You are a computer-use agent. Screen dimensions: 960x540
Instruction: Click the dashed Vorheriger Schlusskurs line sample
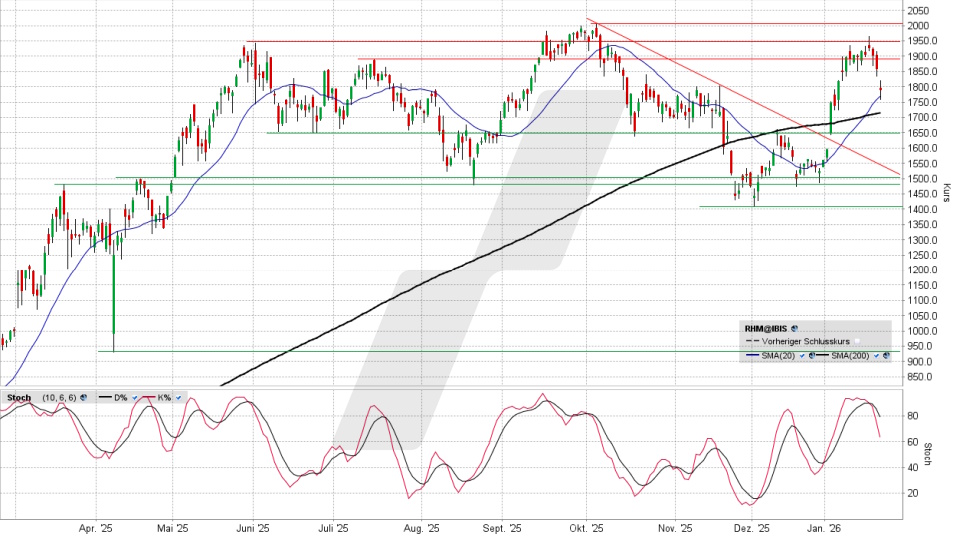[750, 341]
